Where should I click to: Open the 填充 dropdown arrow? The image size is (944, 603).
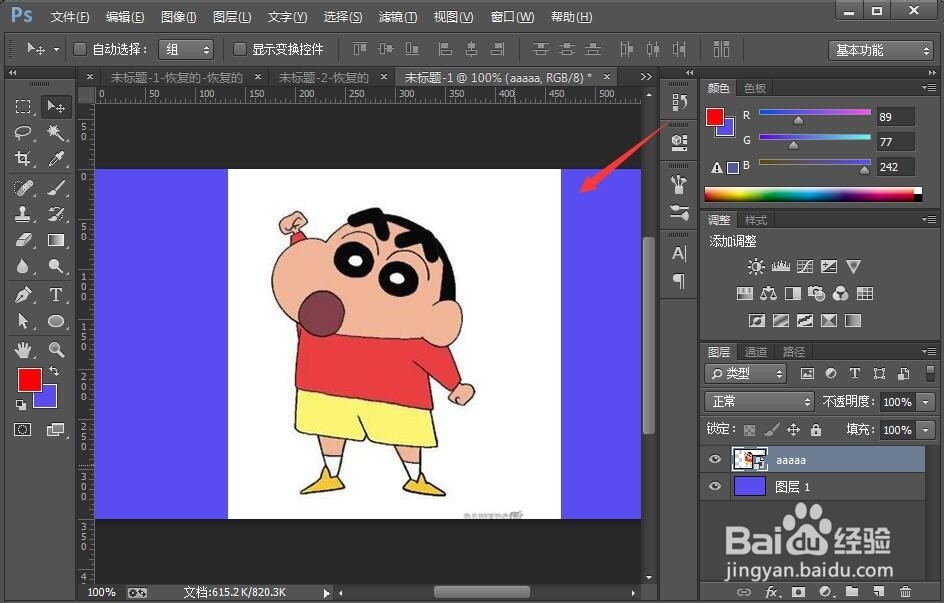click(926, 430)
